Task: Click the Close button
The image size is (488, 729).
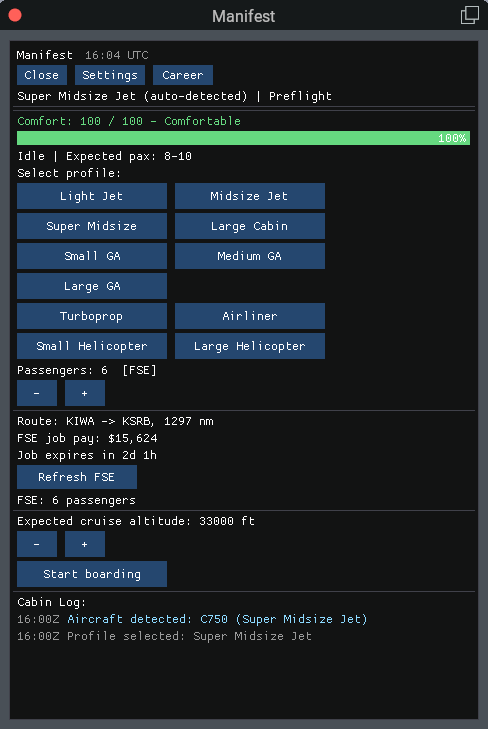Action: coord(42,75)
